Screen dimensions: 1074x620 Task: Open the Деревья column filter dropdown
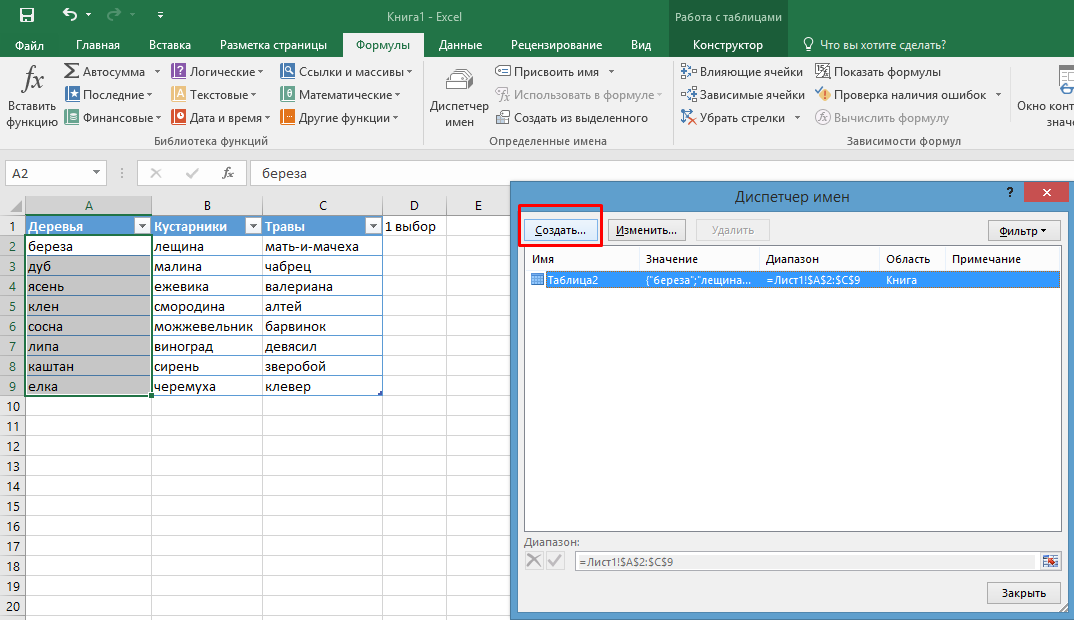pyautogui.click(x=141, y=227)
